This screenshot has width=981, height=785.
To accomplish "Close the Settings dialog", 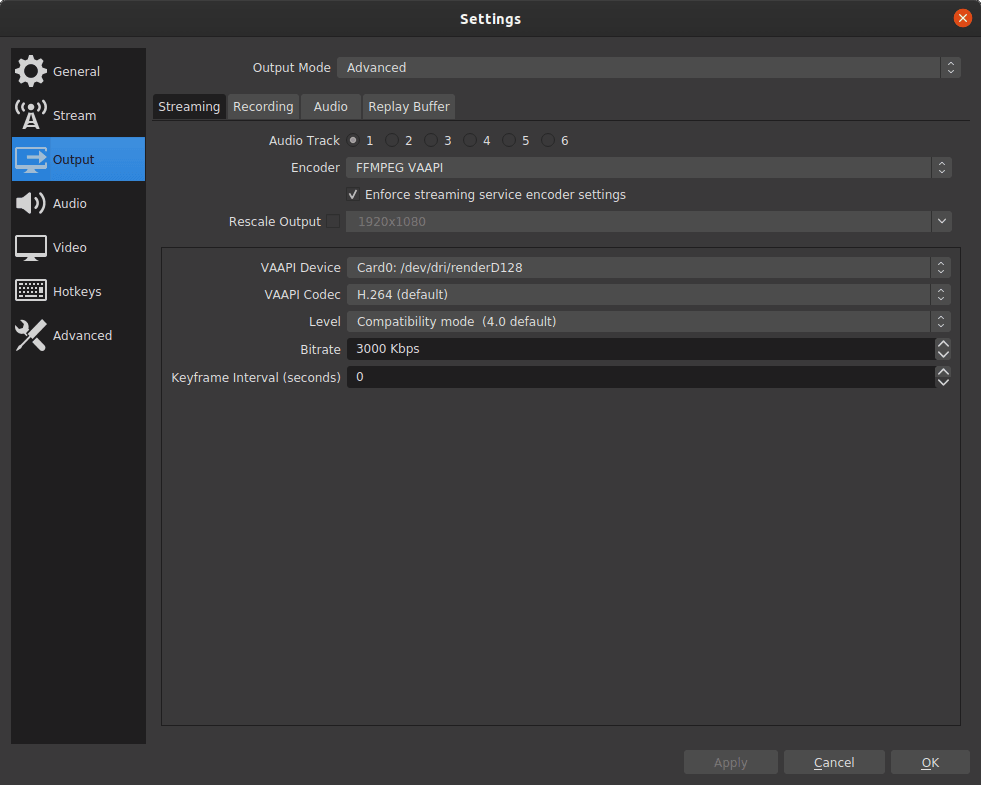I will tap(962, 18).
